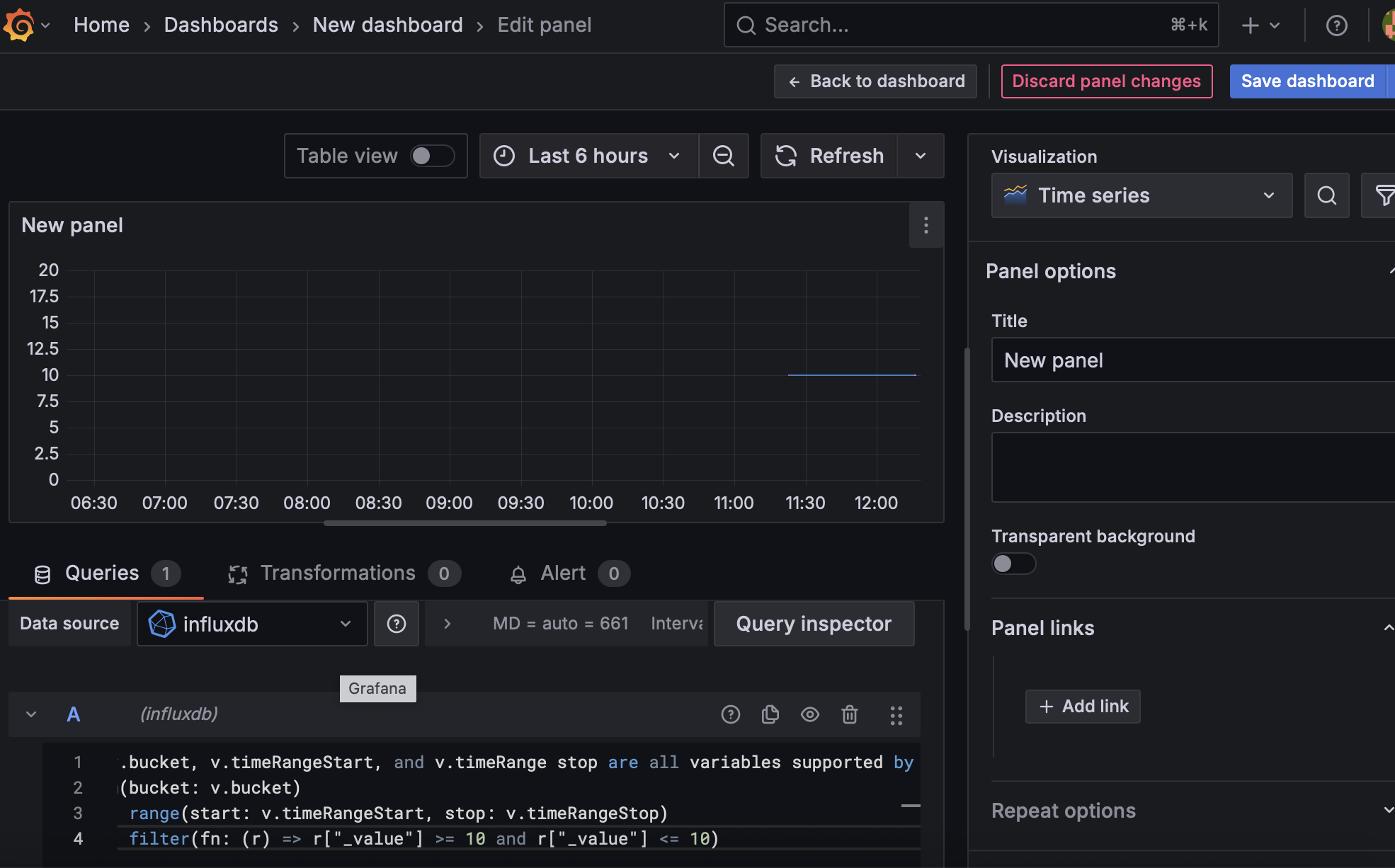Viewport: 1395px width, 868px height.
Task: Click the Query inspector button
Action: pyautogui.click(x=814, y=624)
